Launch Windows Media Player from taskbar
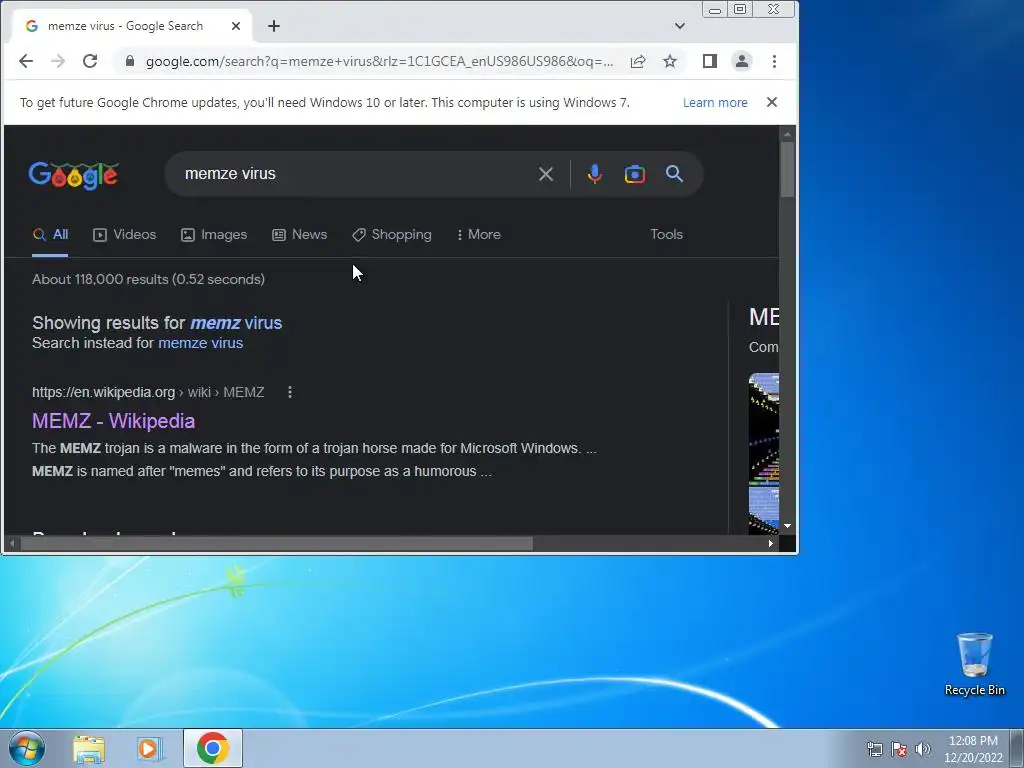 pos(150,748)
